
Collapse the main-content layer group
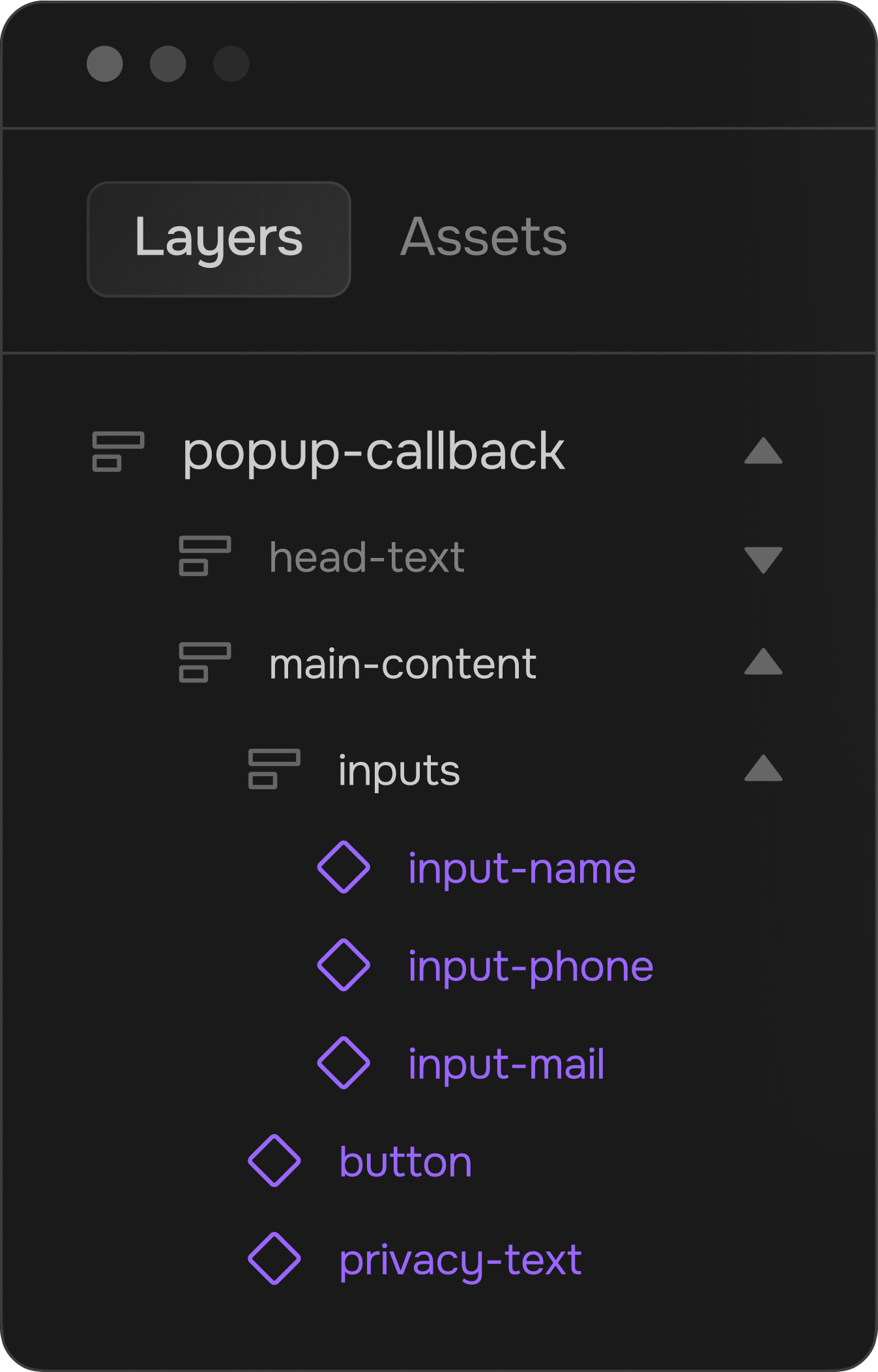point(763,662)
